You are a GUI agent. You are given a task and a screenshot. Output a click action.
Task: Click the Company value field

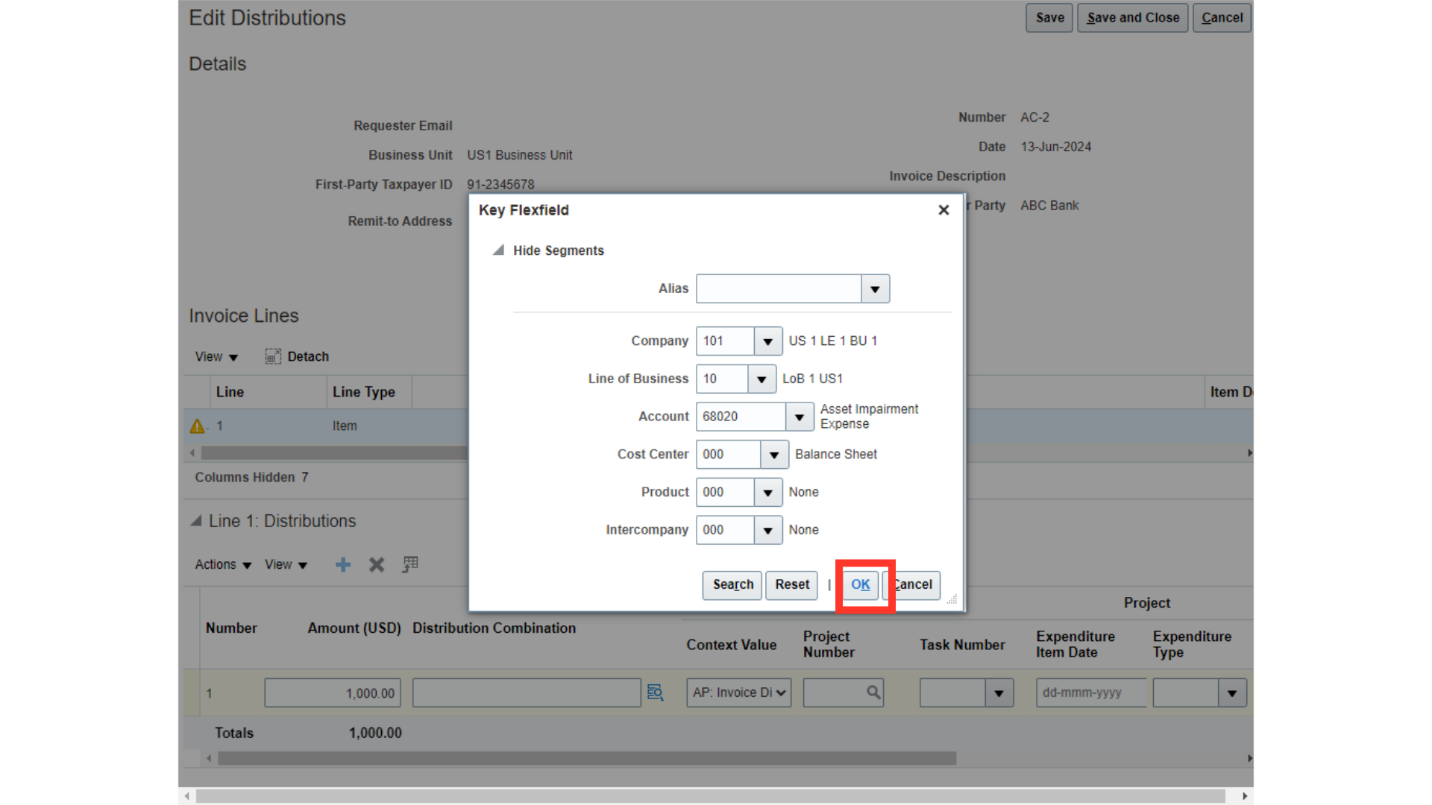[x=726, y=341]
